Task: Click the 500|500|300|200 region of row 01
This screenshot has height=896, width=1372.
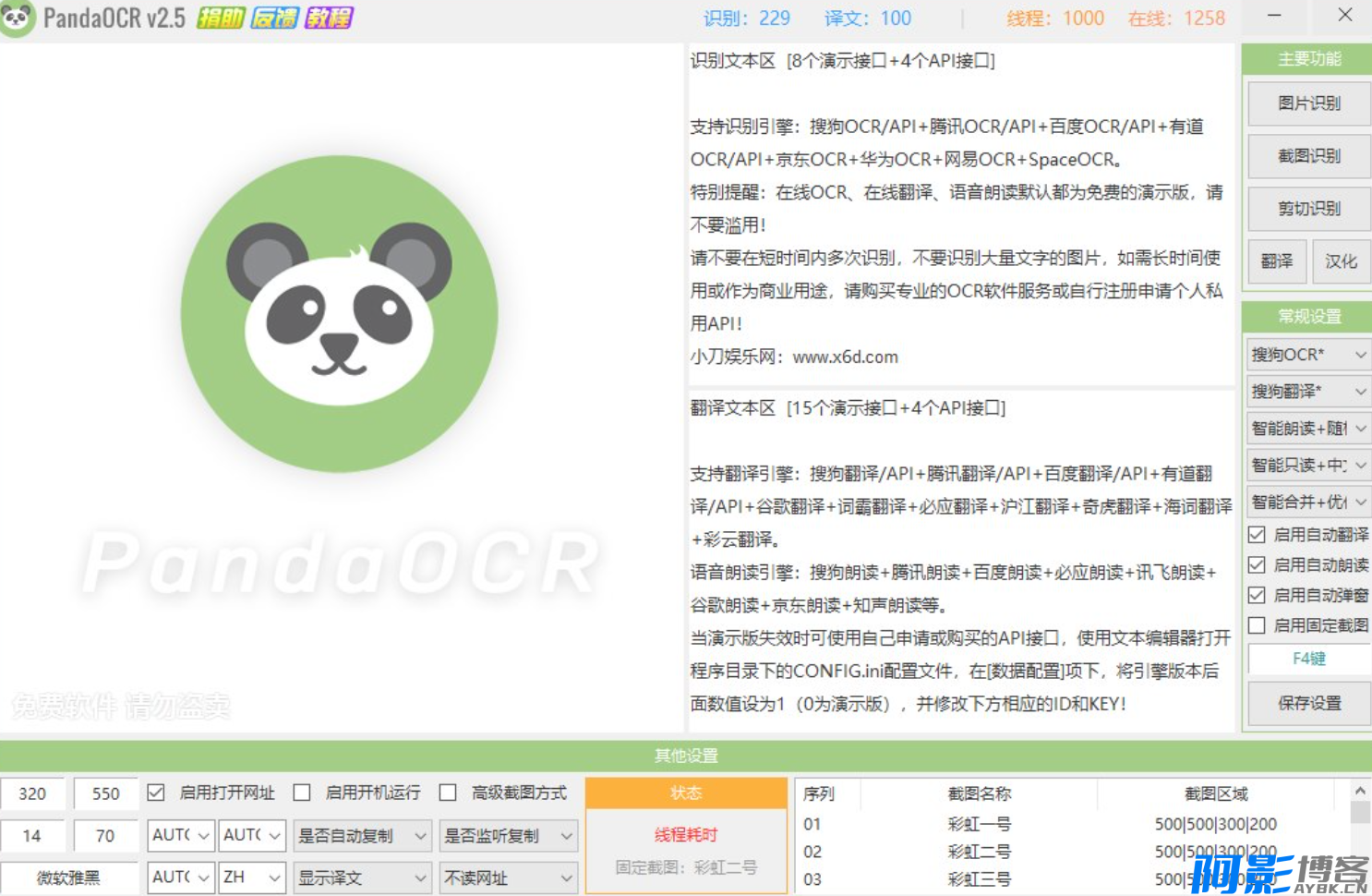Action: [1215, 824]
